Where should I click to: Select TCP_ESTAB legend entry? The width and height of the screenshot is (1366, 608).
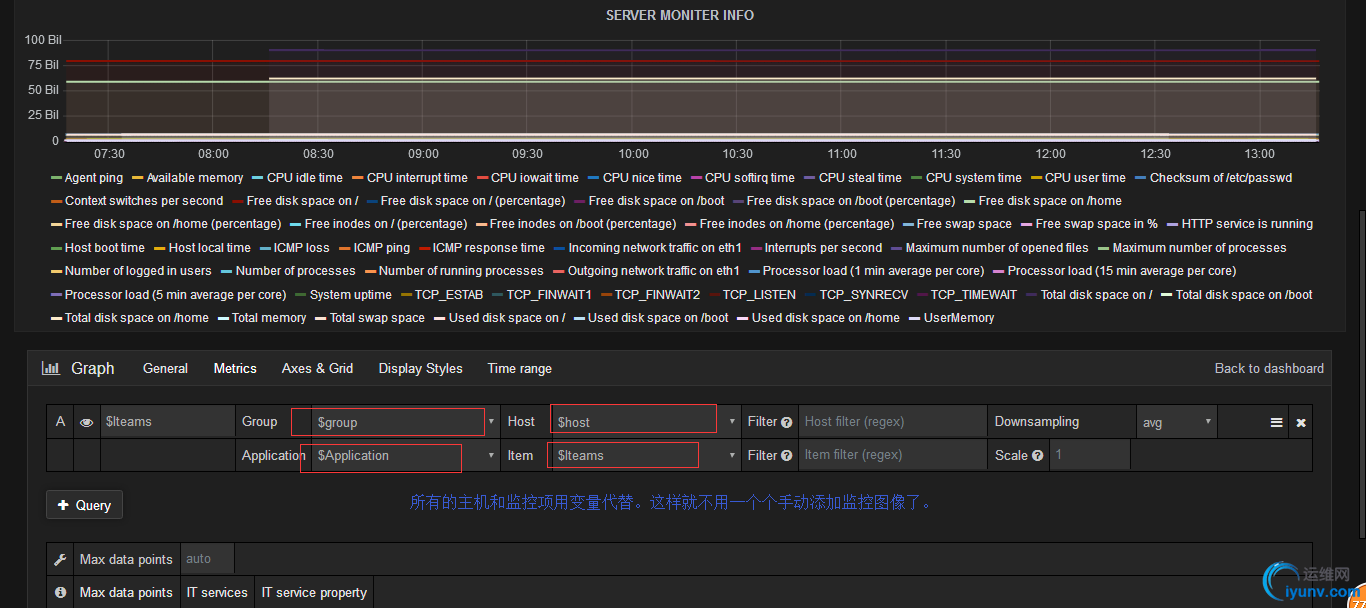click(449, 295)
